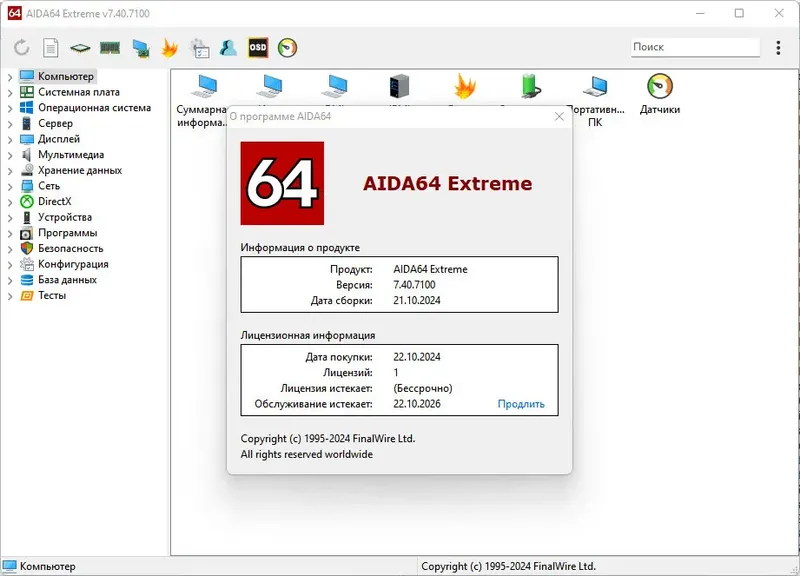Select Мультимедиа in the tree
800x576 pixels.
(x=71, y=155)
